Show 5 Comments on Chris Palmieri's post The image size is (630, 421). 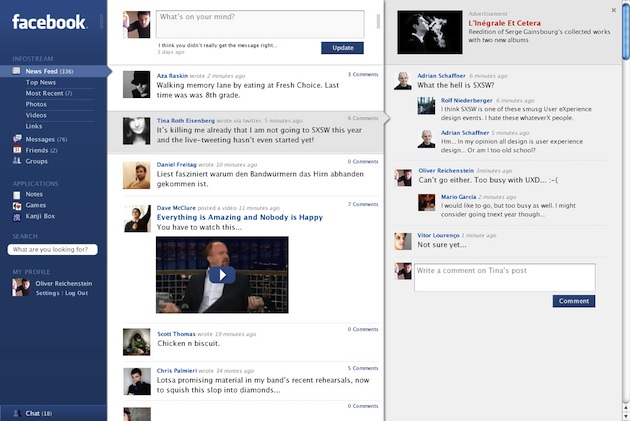[x=363, y=368]
